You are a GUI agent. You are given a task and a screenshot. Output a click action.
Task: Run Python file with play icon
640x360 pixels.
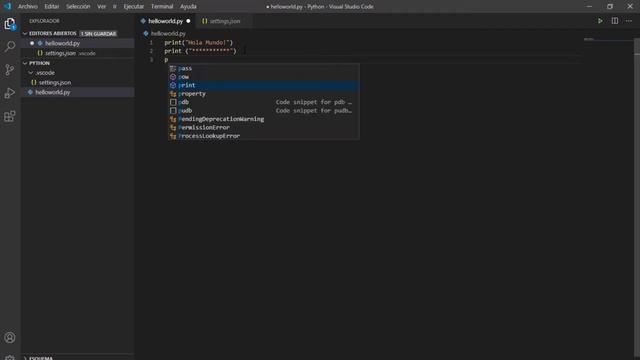pos(600,21)
